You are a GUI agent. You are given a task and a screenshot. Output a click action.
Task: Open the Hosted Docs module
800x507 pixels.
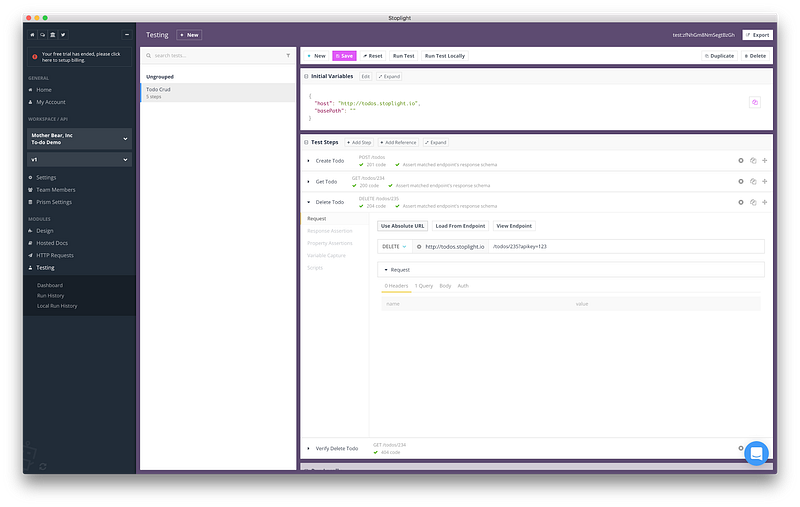coord(52,243)
